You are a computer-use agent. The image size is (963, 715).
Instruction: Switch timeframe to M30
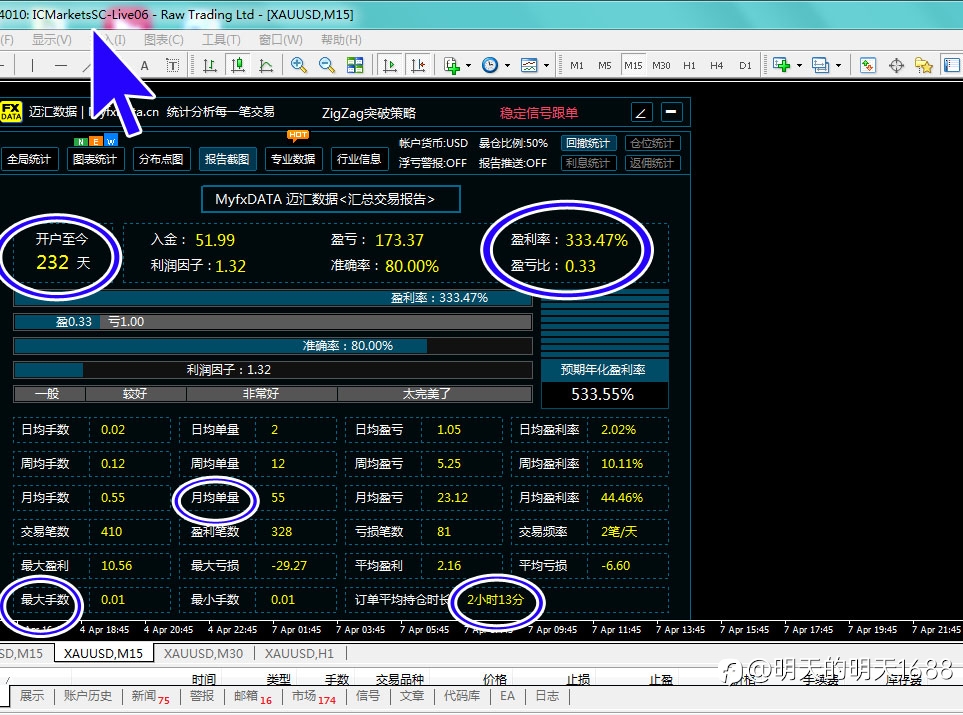click(661, 65)
